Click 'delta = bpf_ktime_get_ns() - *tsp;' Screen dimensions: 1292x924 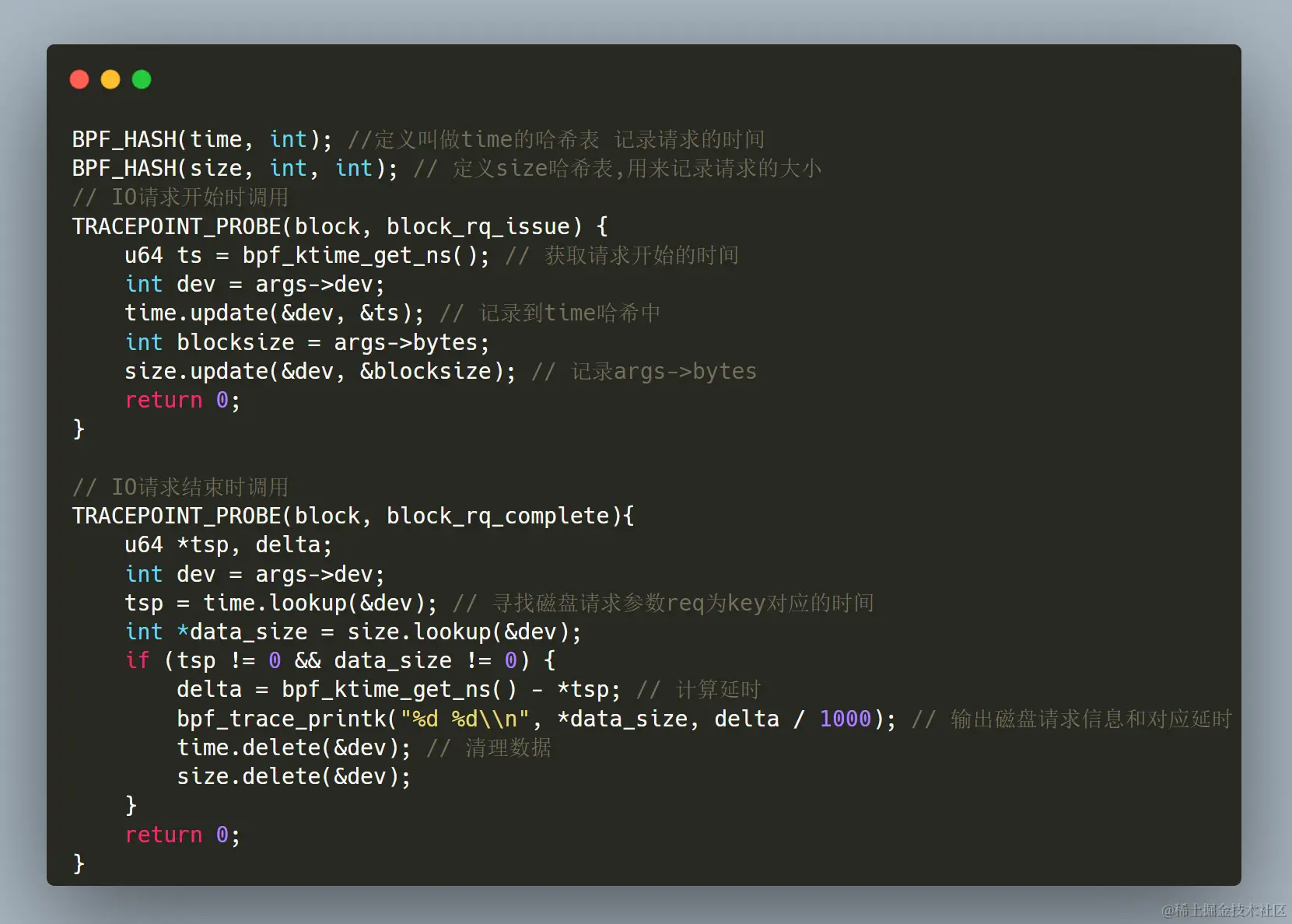[399, 689]
